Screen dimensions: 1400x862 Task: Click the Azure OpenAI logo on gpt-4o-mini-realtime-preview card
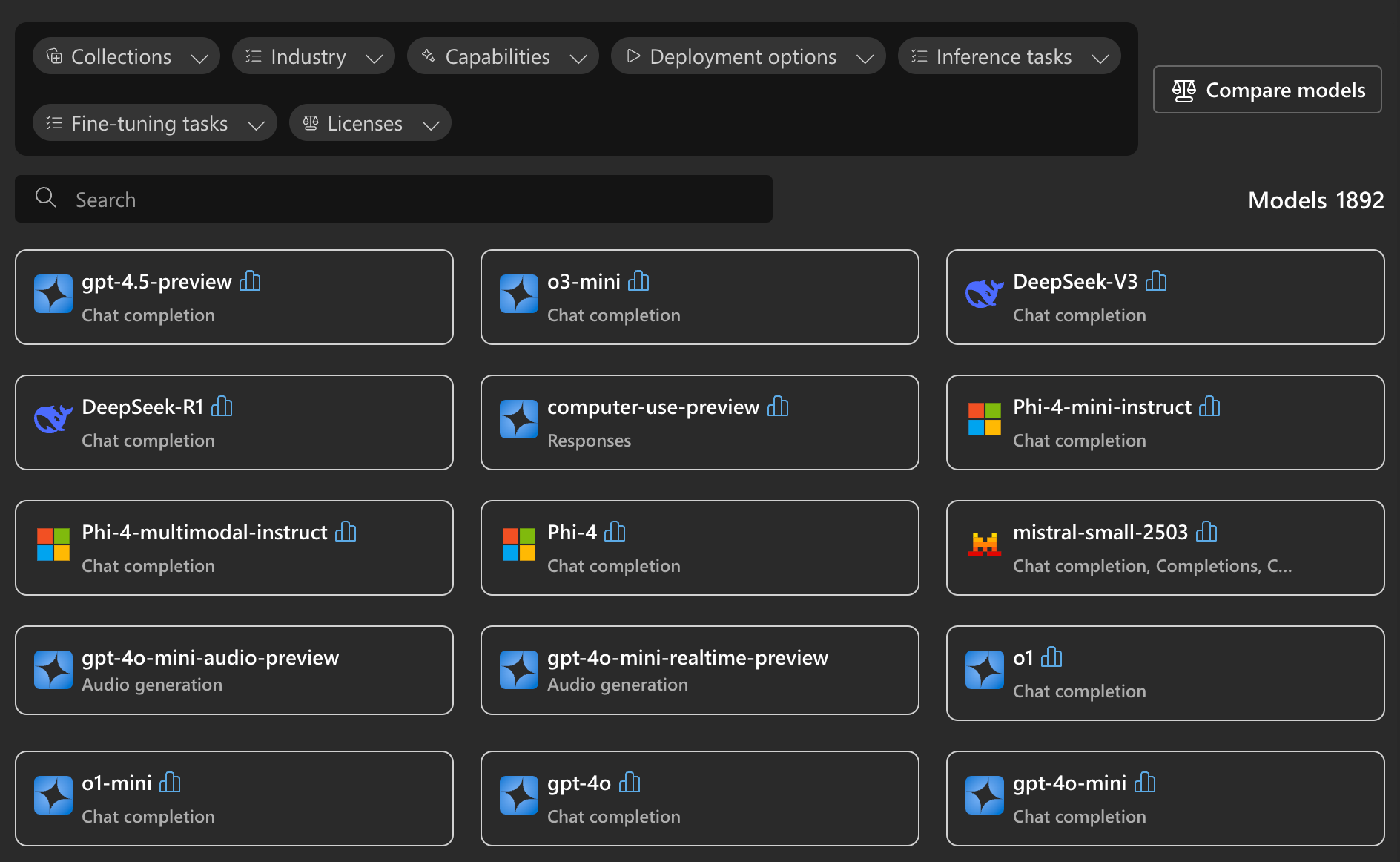pos(519,670)
